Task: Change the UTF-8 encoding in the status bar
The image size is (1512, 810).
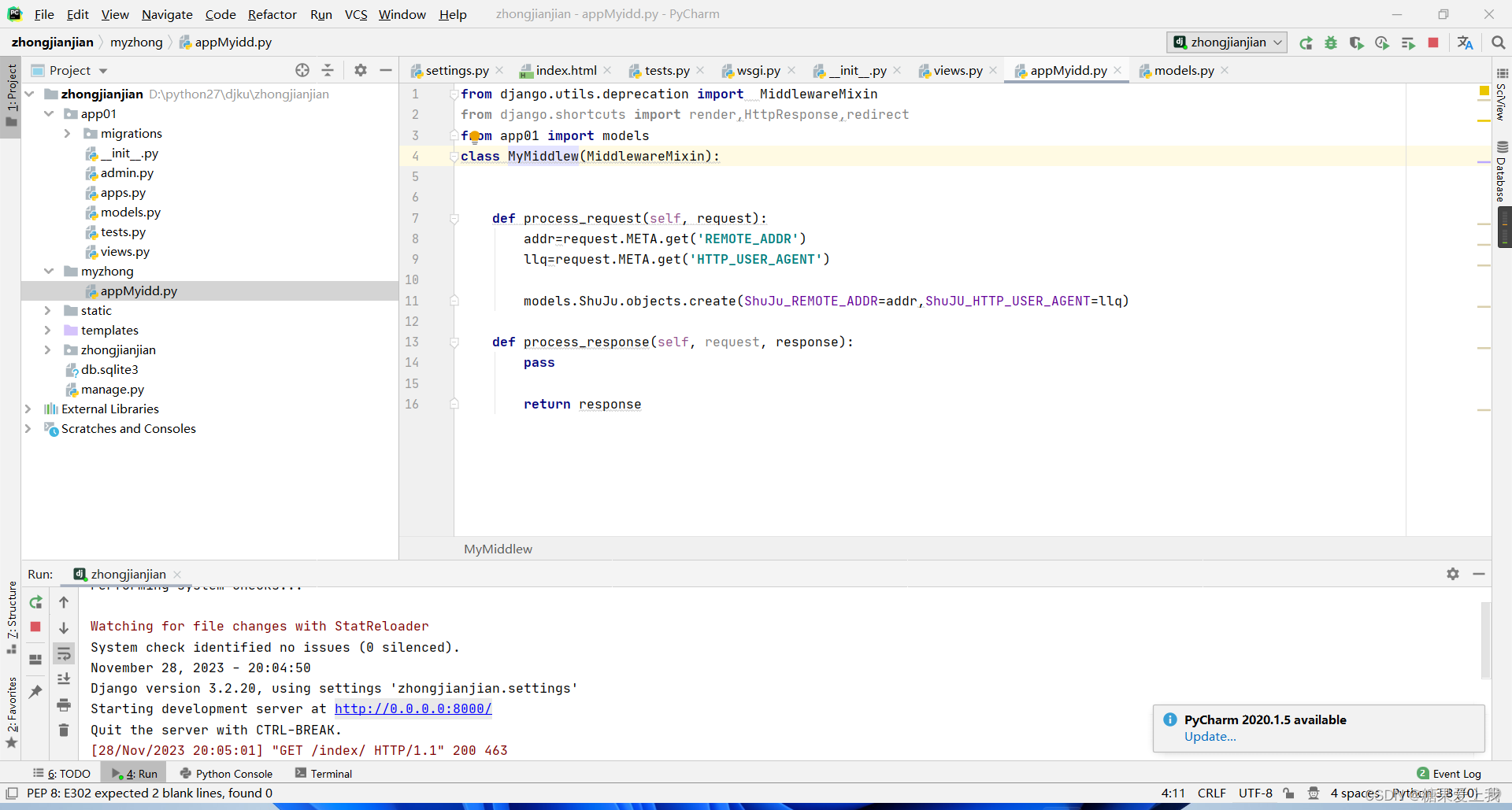Action: point(1255,793)
